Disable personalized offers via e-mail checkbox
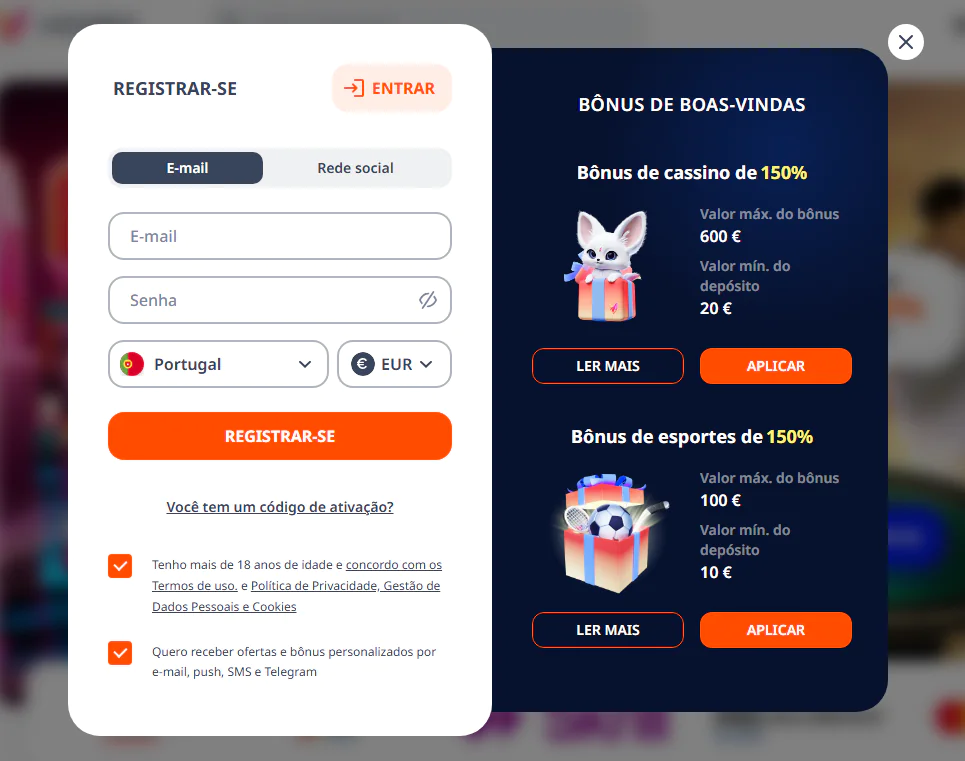Image resolution: width=965 pixels, height=761 pixels. (x=120, y=653)
